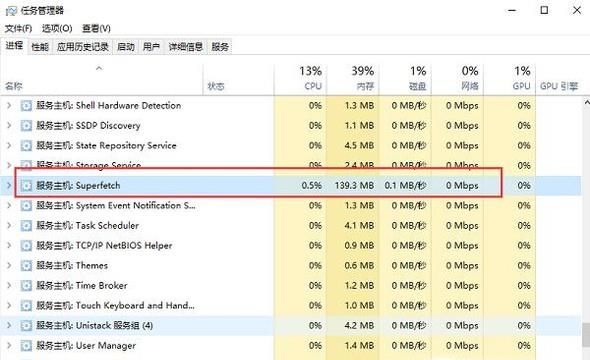Expand the TCP/IP NetBIOS Helper row
590x360 pixels.
click(9, 246)
